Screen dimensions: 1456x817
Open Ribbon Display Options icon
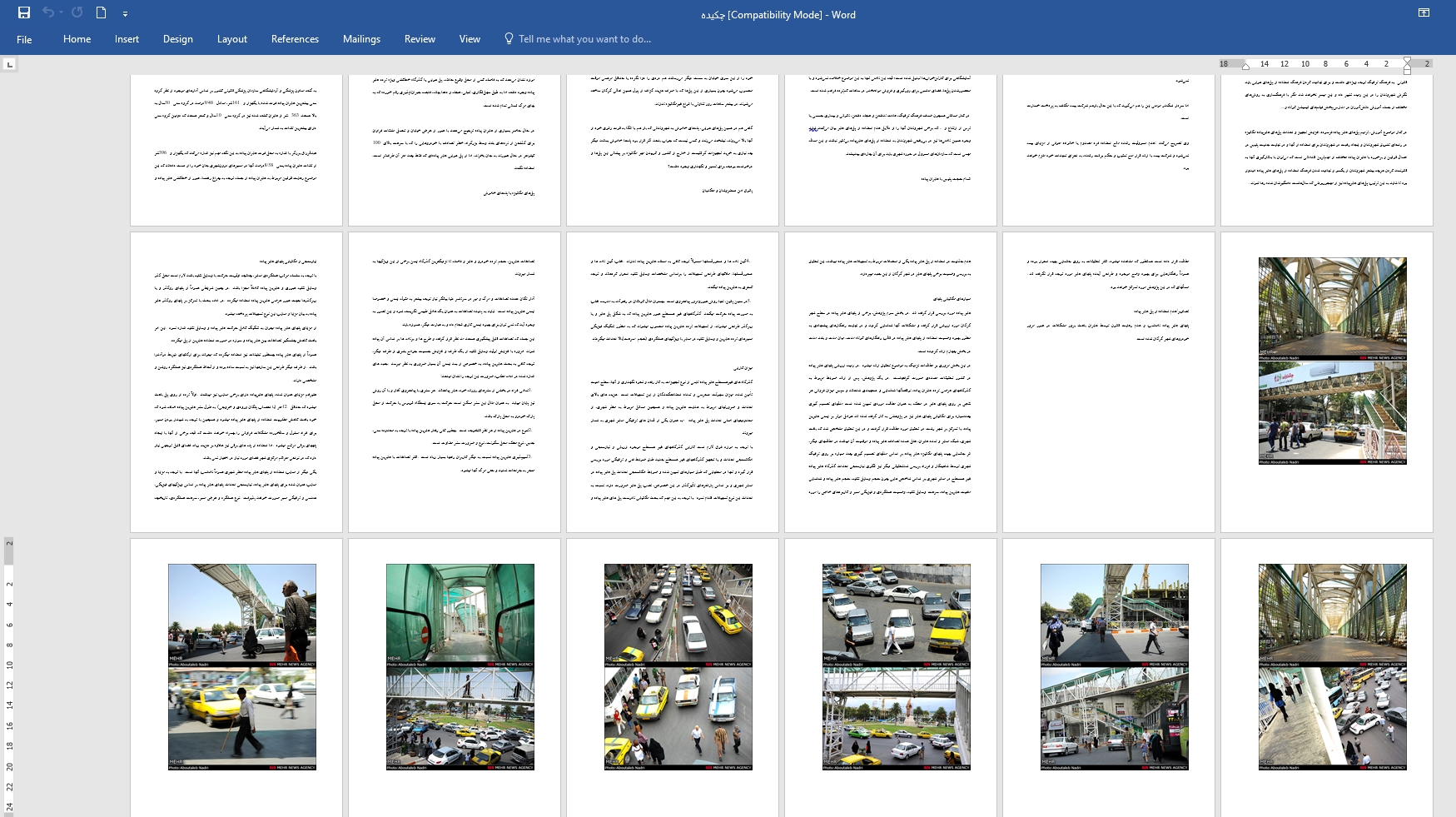tap(1423, 12)
